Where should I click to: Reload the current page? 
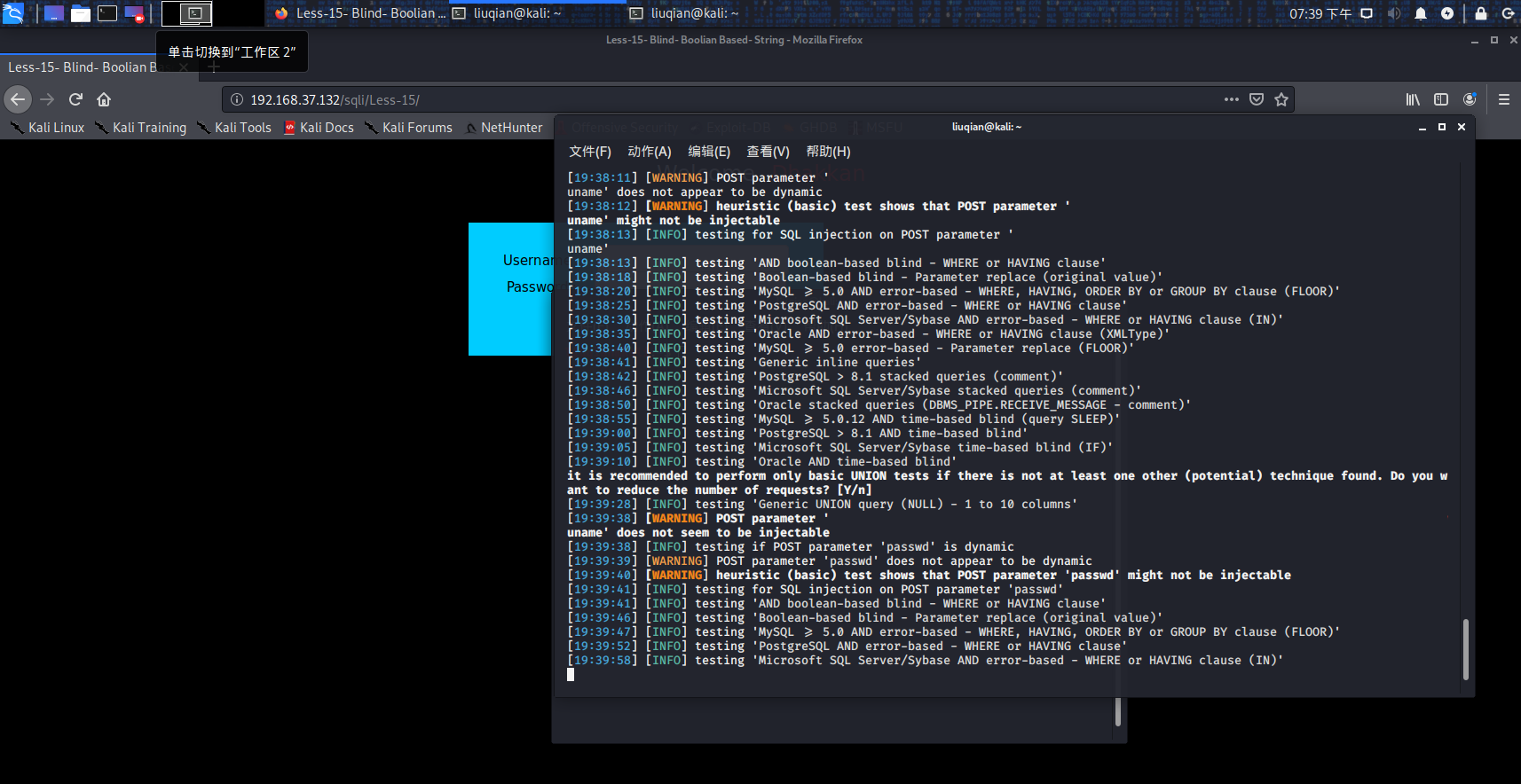(75, 99)
